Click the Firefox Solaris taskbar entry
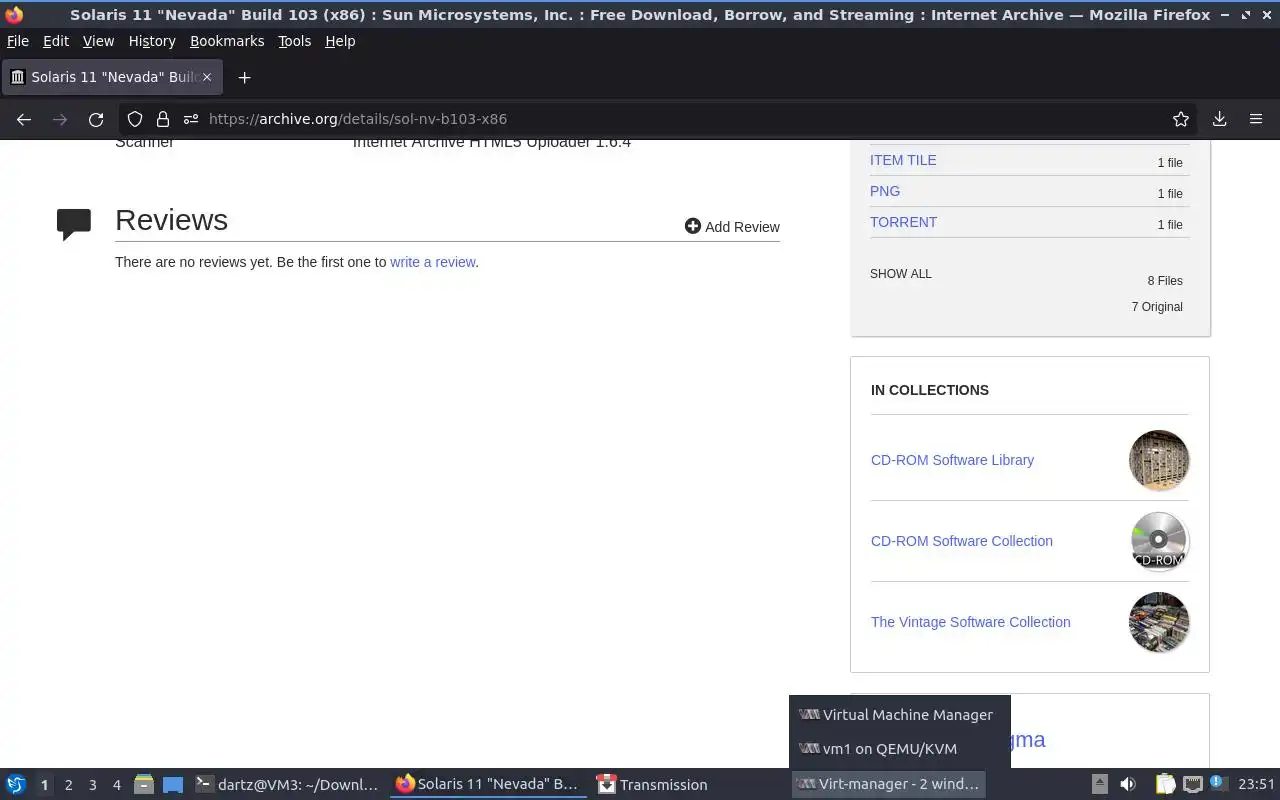The height and width of the screenshot is (800, 1280). (x=488, y=785)
